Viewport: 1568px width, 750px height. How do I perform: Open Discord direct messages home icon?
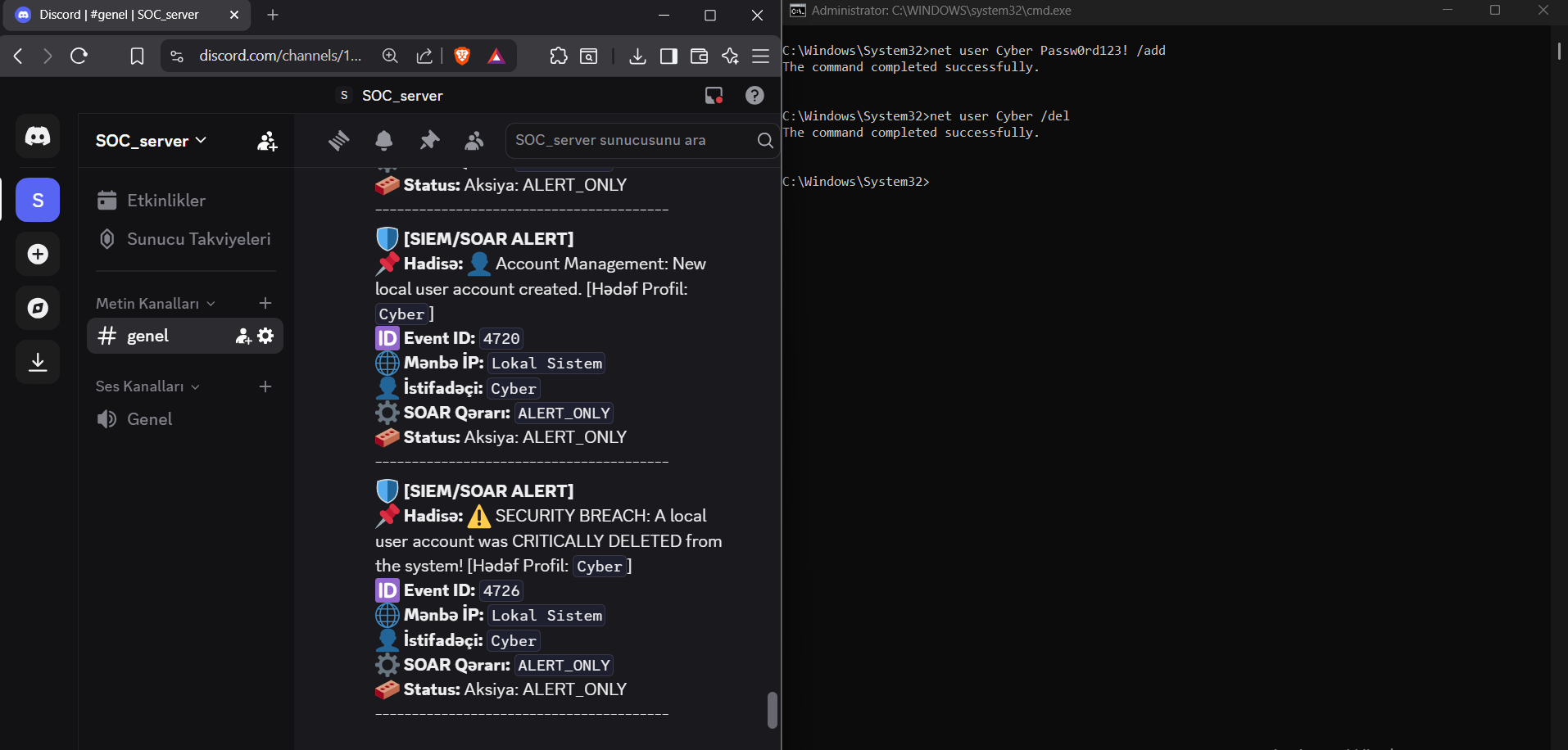click(38, 136)
